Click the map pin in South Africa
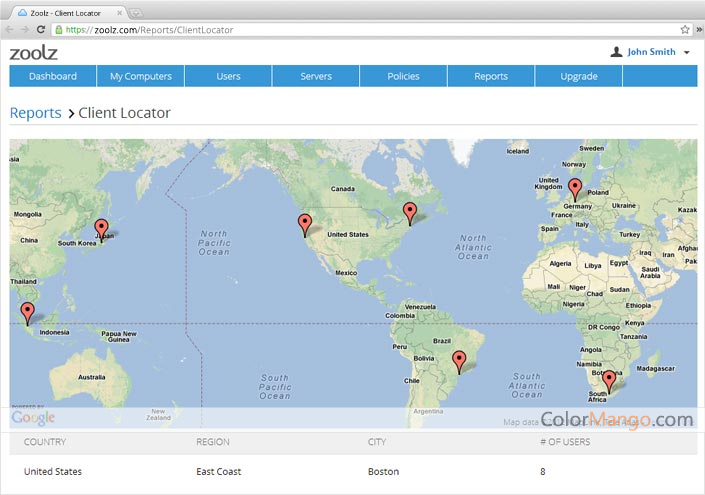Screen dimensions: 705x495 [x=609, y=382]
